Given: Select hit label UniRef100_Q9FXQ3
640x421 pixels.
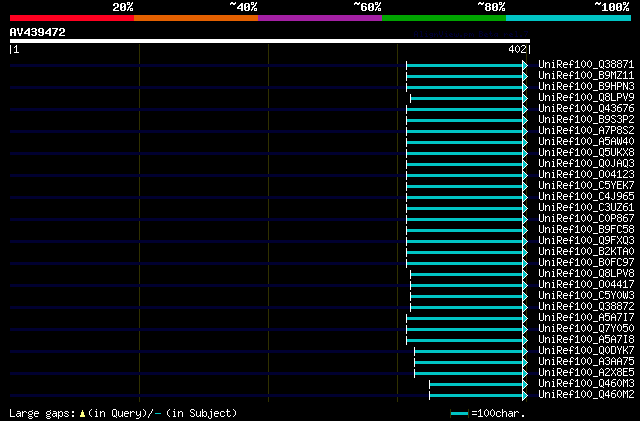Looking at the screenshot, I should 586,241.
